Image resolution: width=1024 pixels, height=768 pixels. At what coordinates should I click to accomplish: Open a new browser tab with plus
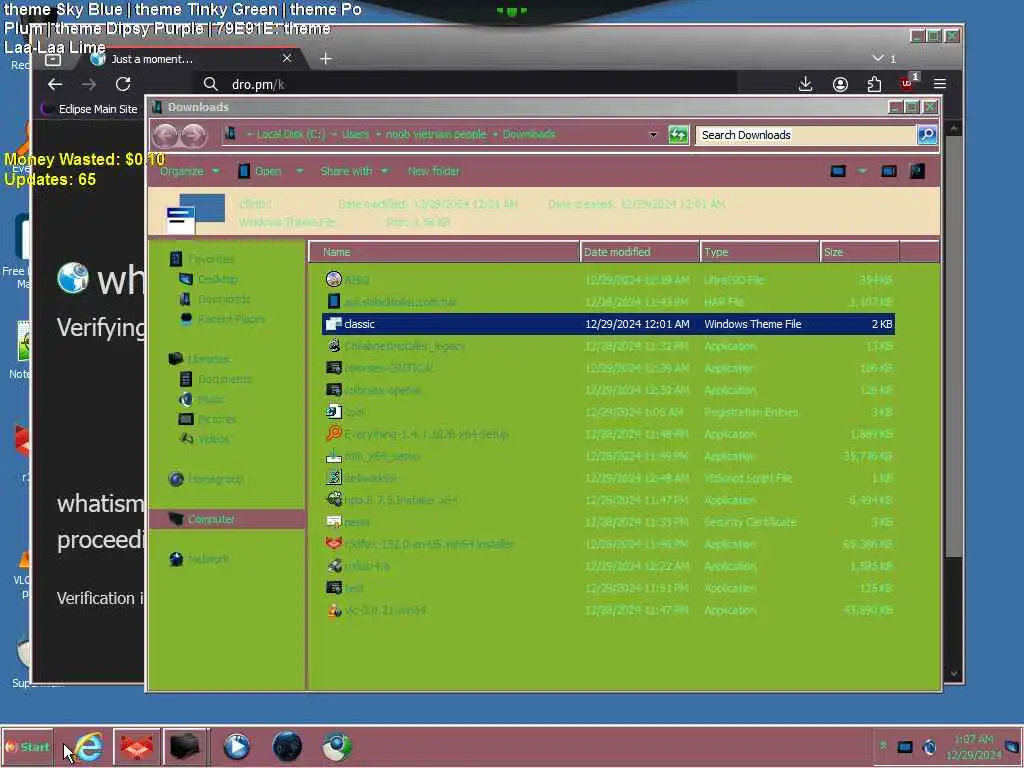point(325,59)
